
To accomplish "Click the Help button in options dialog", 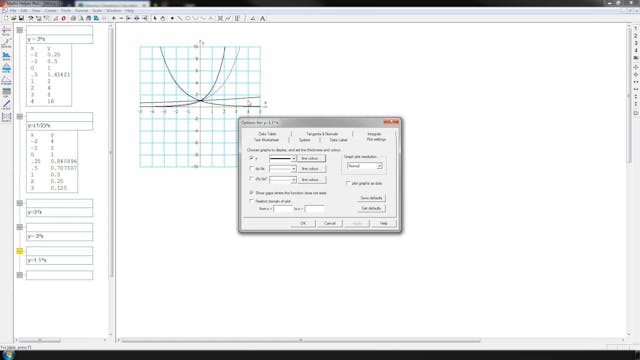I will pyautogui.click(x=384, y=223).
